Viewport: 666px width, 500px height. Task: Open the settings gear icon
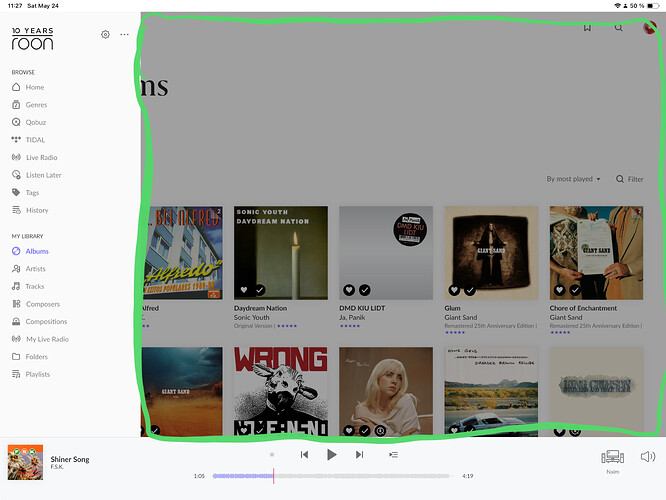pos(105,34)
